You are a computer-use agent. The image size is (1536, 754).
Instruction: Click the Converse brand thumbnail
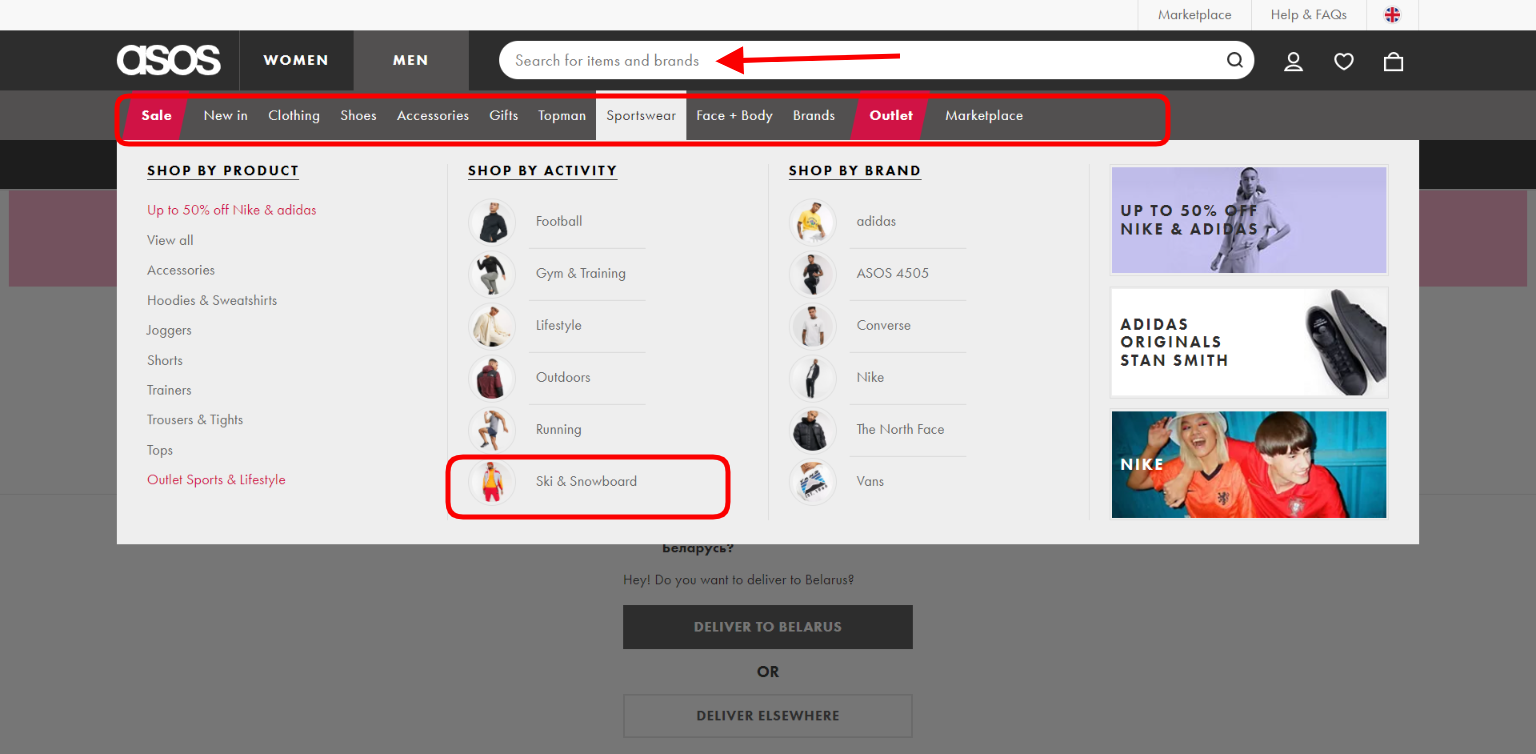coord(813,326)
